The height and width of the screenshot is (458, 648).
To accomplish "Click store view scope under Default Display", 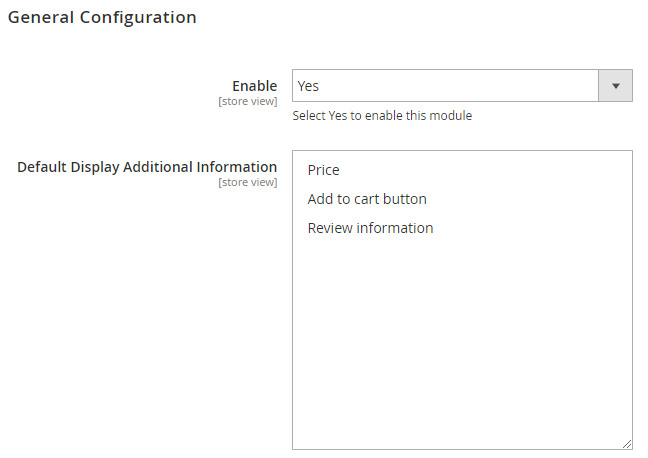I will tap(247, 182).
